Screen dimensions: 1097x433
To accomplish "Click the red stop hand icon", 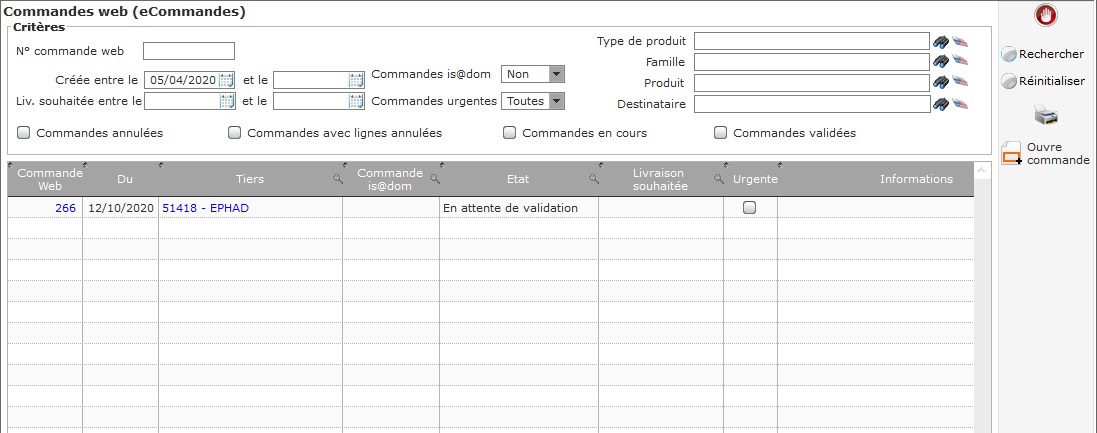I will coord(1046,15).
